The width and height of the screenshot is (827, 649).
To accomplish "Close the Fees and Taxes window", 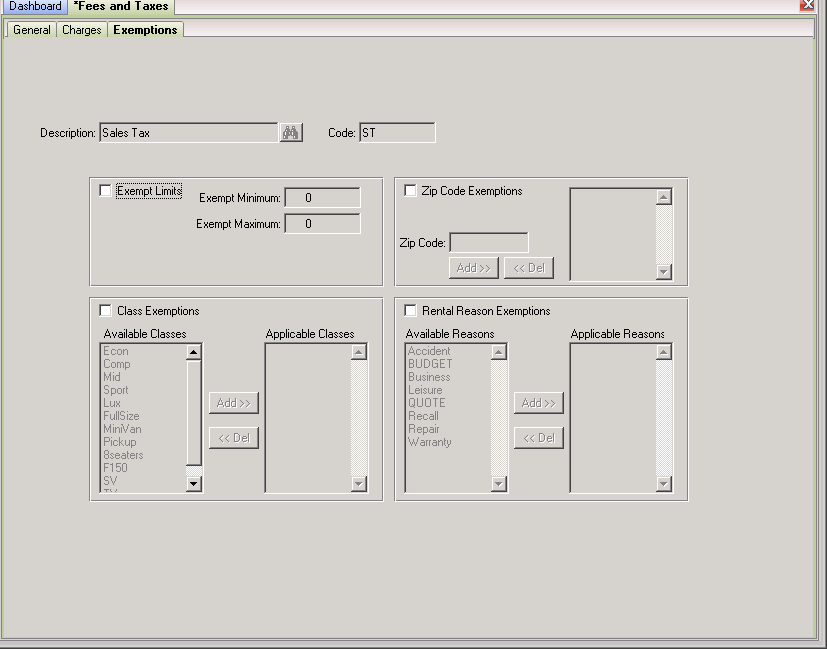I will [807, 5].
